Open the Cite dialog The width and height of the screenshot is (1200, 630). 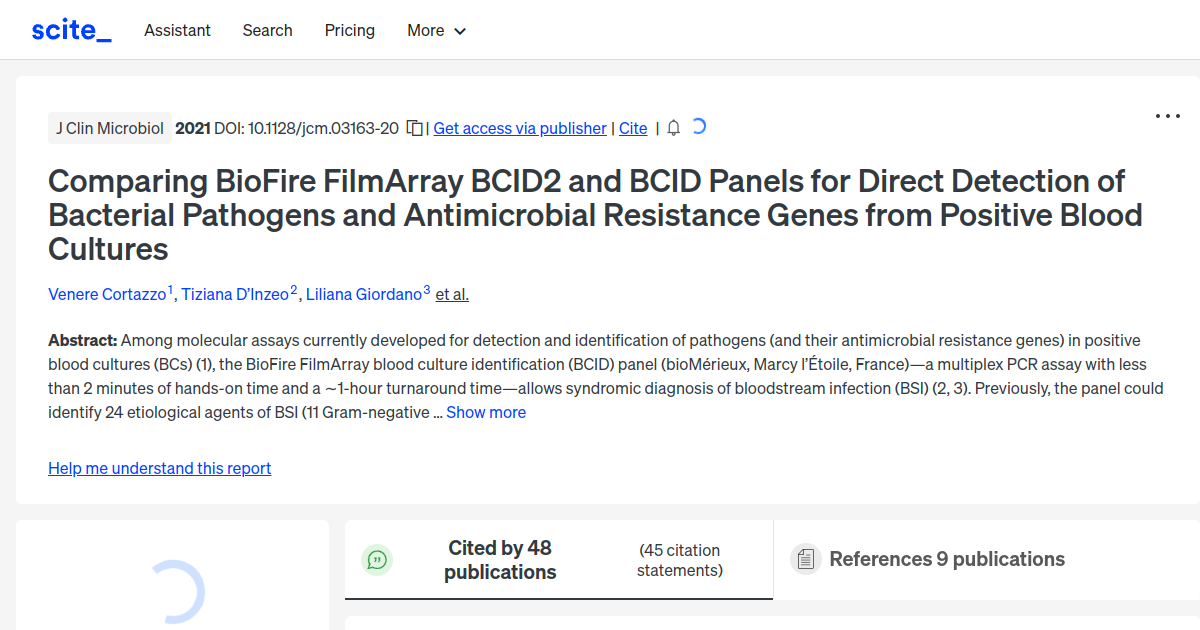tap(632, 128)
